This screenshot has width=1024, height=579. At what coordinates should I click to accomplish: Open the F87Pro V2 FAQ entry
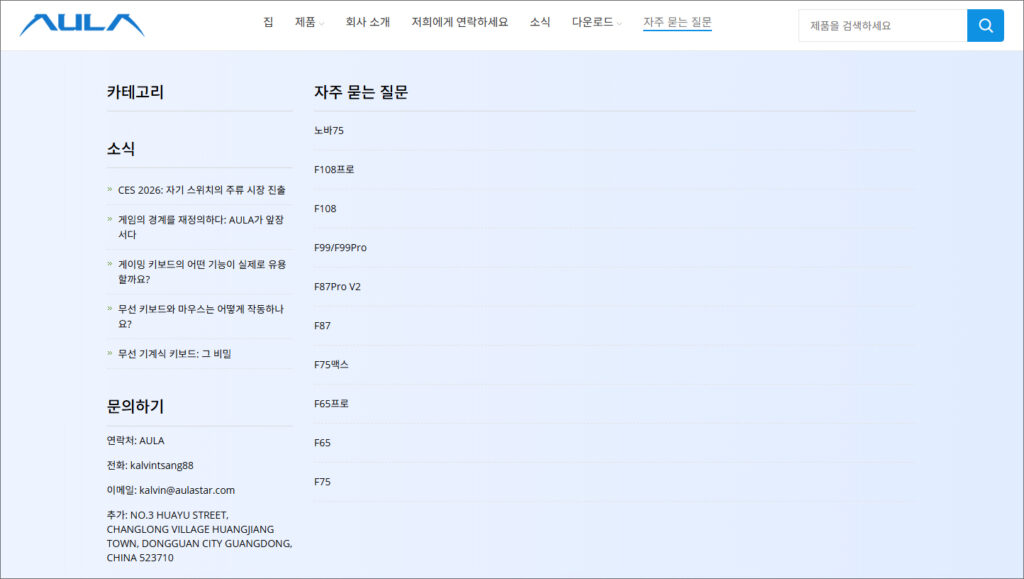click(x=337, y=287)
